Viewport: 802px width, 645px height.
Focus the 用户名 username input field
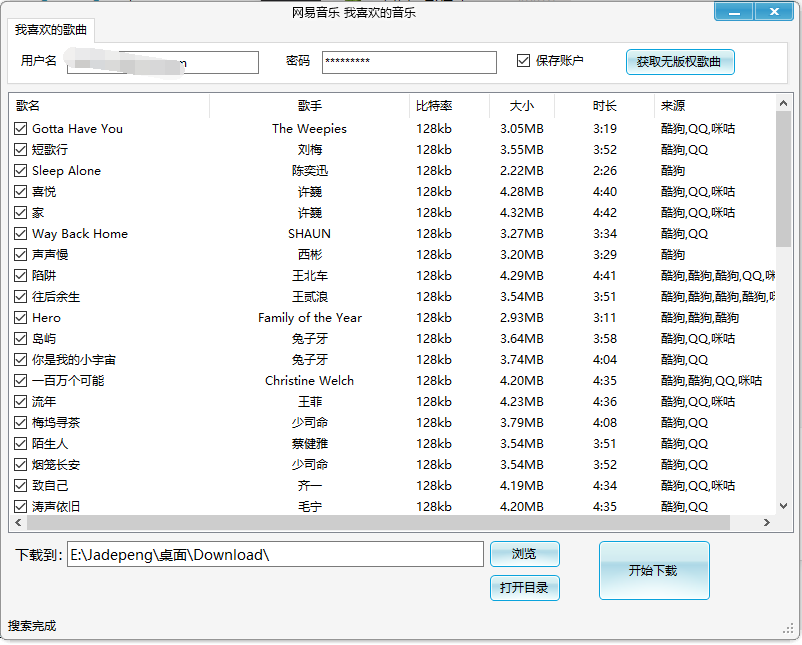[x=163, y=62]
